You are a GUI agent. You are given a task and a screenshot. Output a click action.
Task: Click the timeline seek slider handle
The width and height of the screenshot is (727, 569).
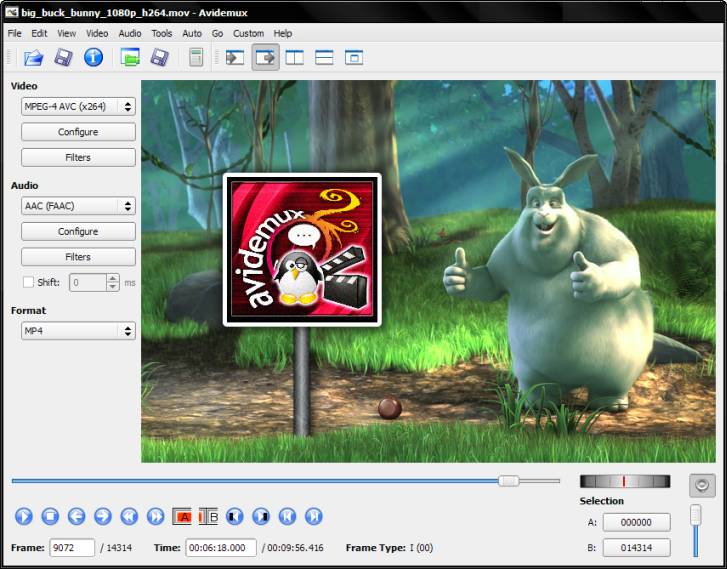point(509,481)
